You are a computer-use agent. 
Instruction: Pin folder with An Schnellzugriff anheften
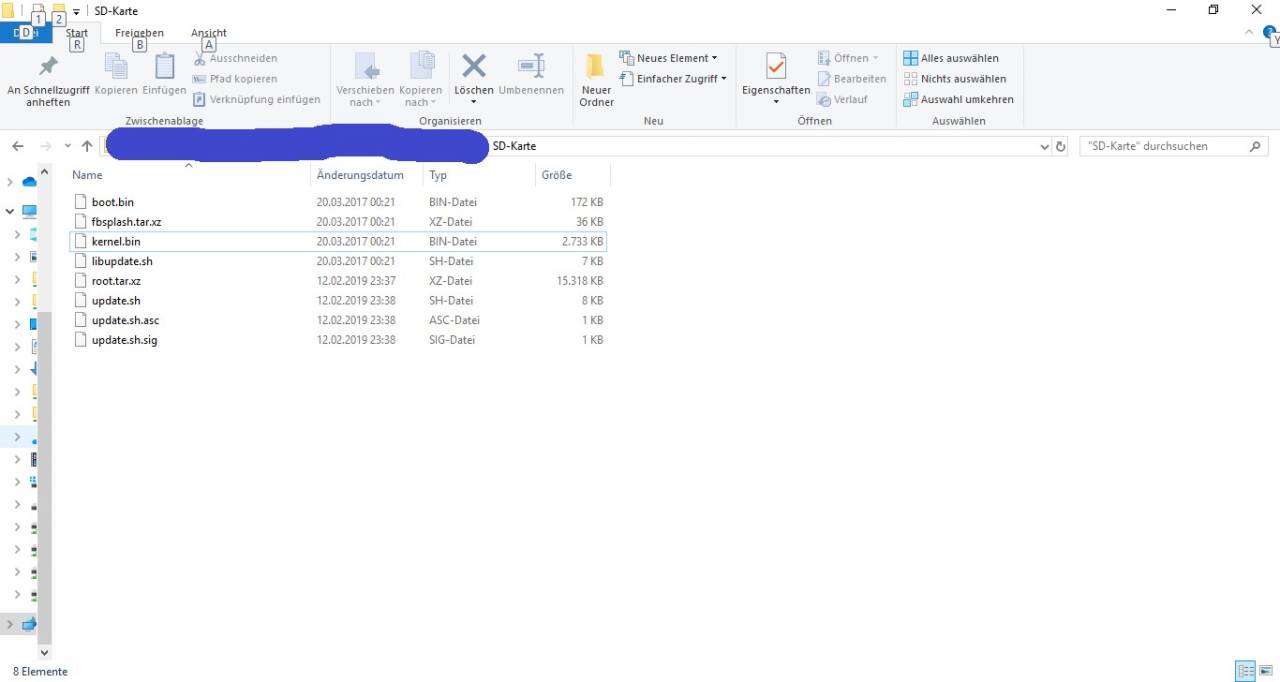[x=48, y=68]
